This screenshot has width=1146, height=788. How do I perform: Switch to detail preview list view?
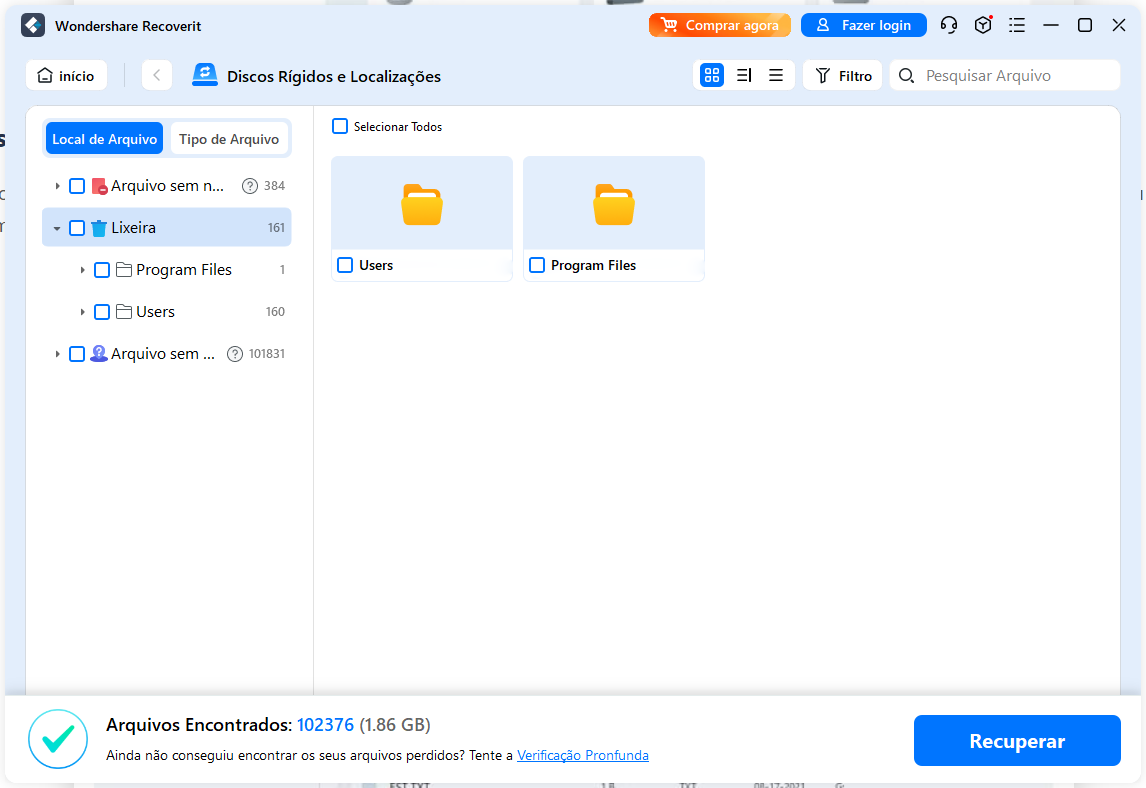point(744,75)
